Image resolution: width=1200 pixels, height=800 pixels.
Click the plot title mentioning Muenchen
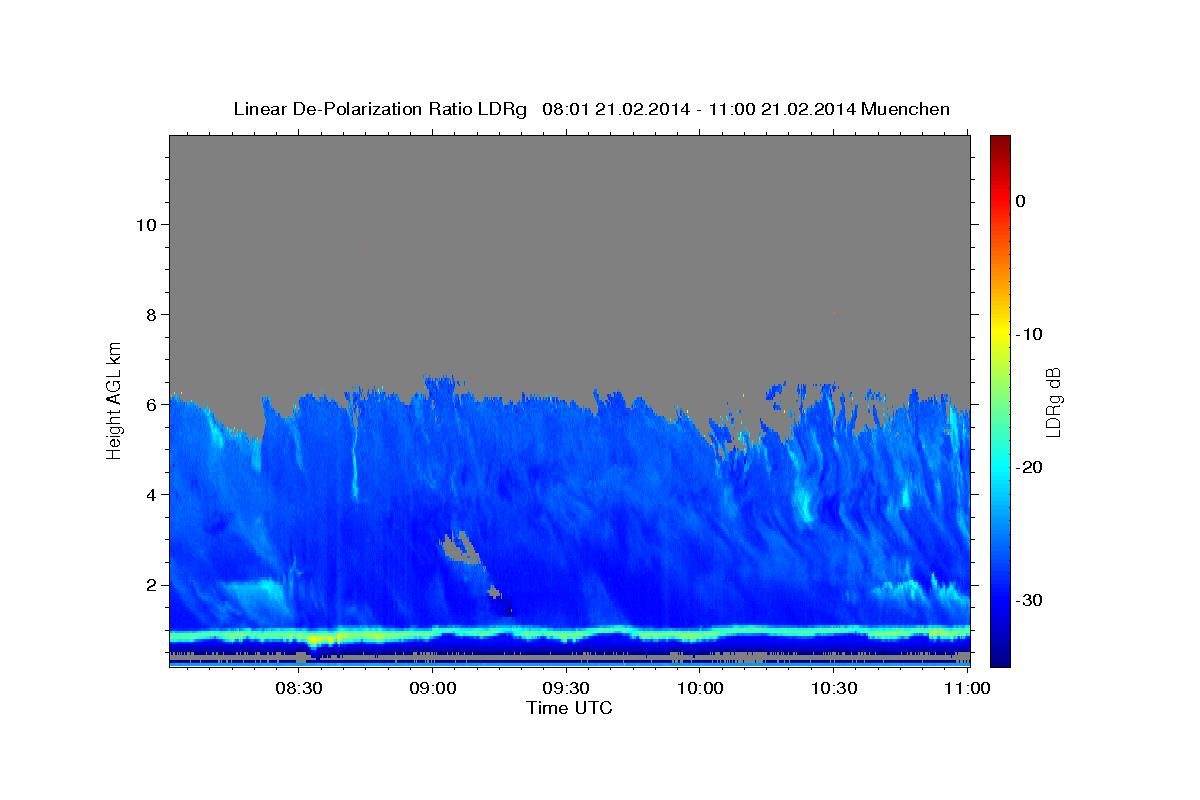(x=591, y=109)
